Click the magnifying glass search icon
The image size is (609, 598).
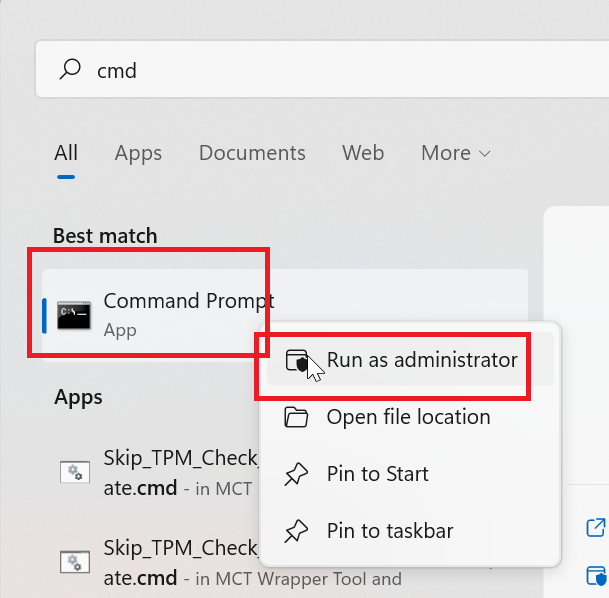(x=70, y=69)
